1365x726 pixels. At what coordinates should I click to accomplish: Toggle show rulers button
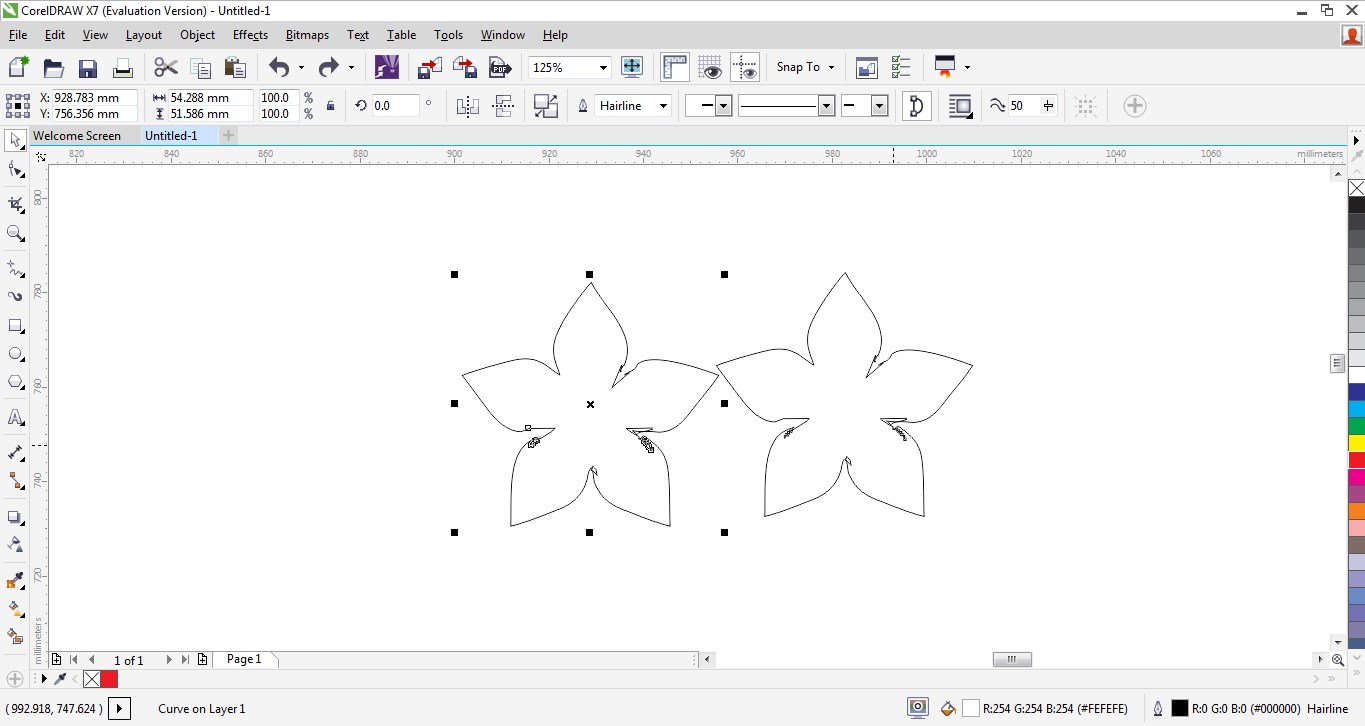coord(675,67)
